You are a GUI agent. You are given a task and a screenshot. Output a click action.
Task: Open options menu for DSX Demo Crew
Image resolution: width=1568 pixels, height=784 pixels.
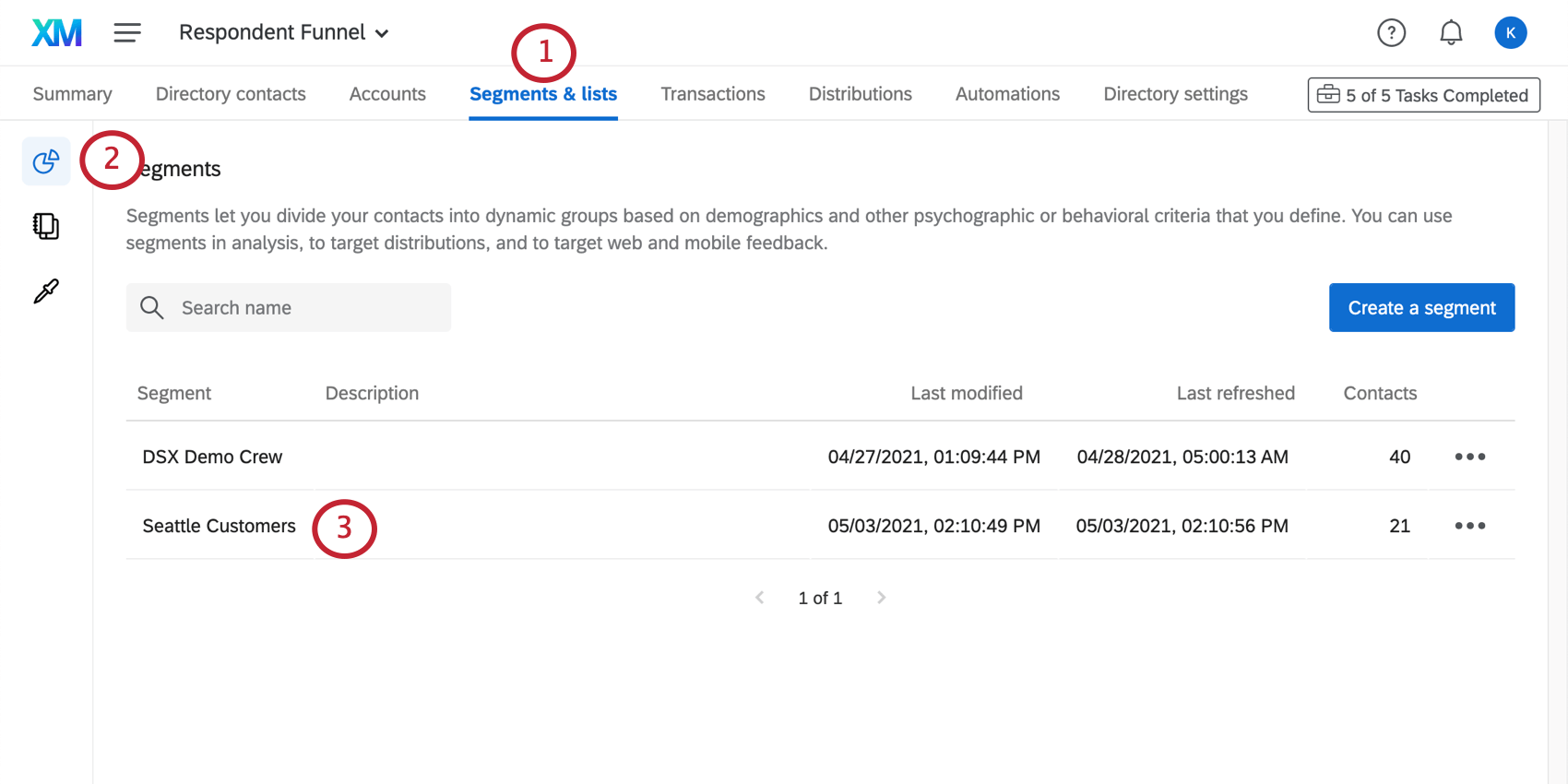1470,457
